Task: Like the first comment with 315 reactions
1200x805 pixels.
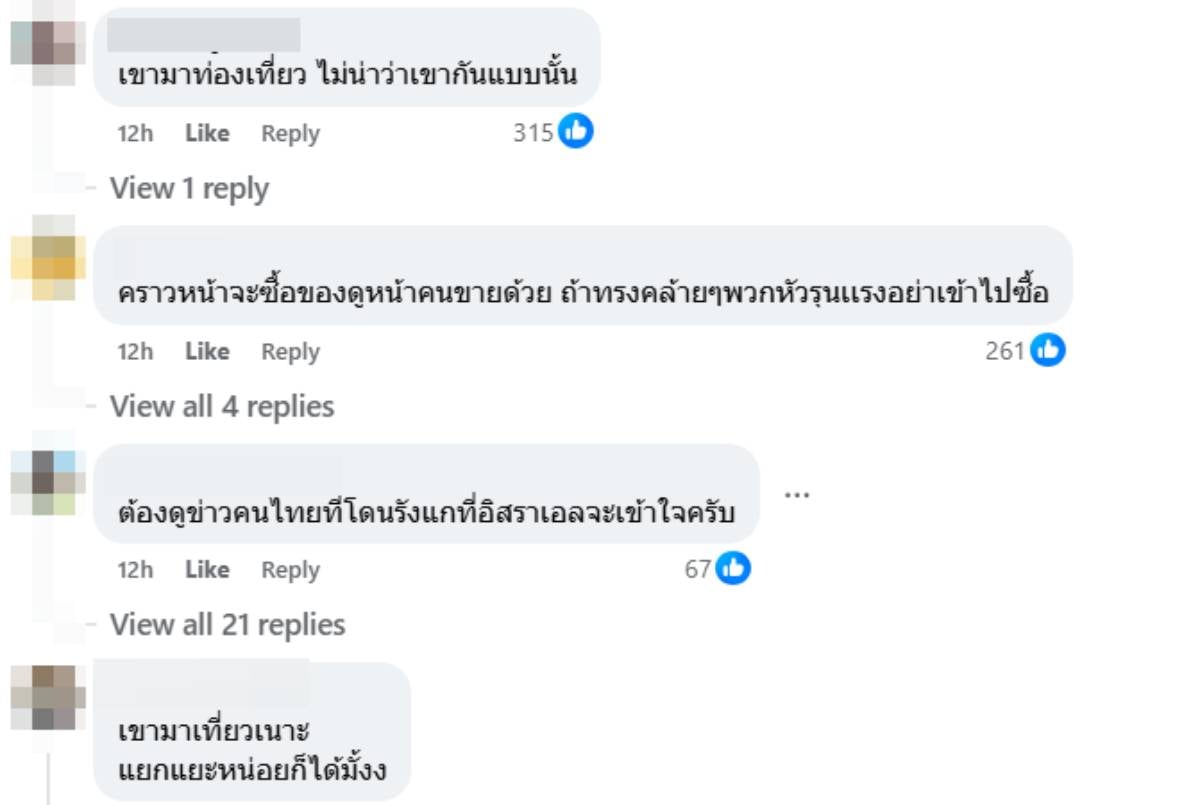Action: click(207, 133)
